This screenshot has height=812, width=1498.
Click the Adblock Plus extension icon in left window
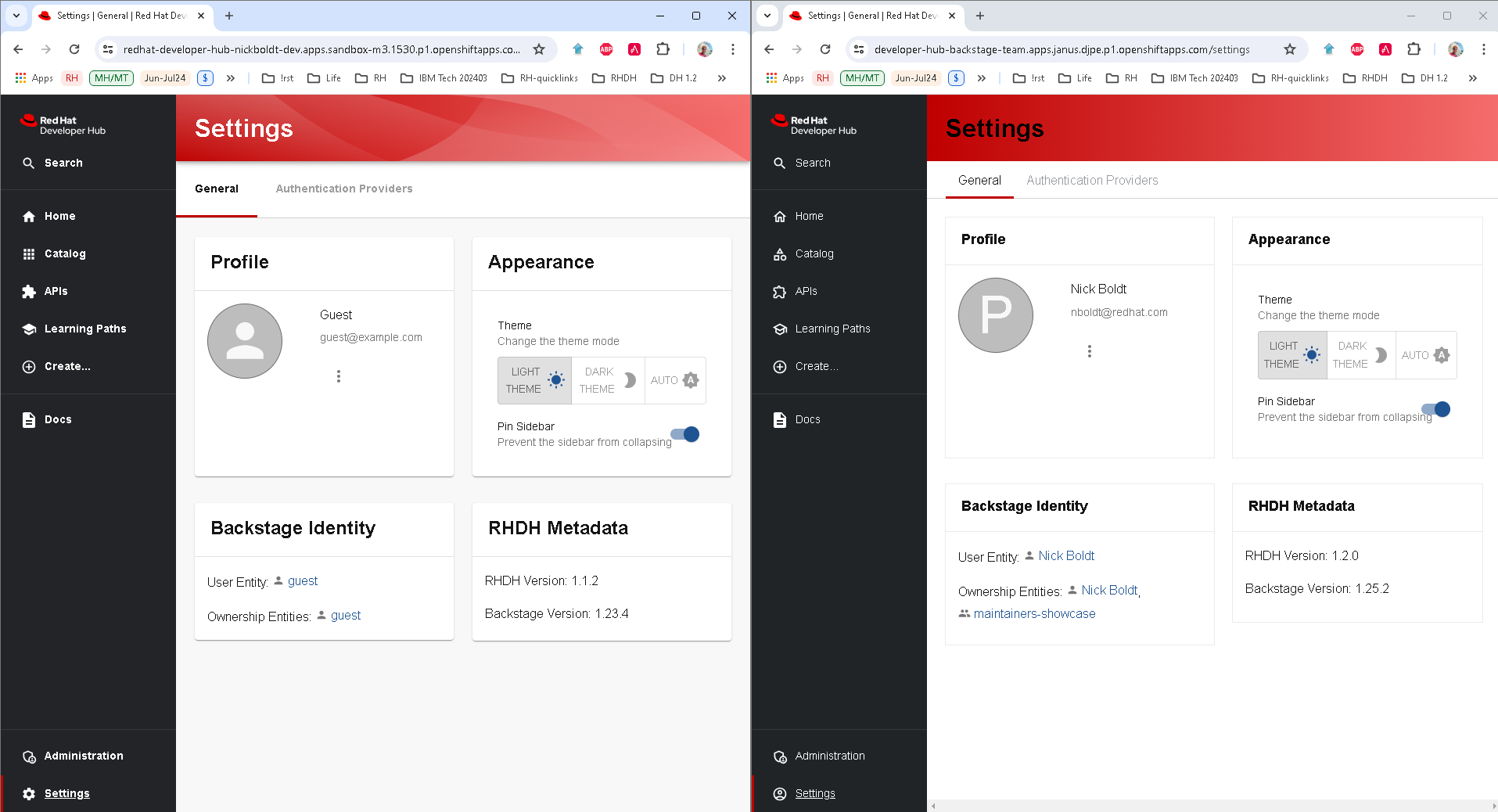[606, 49]
